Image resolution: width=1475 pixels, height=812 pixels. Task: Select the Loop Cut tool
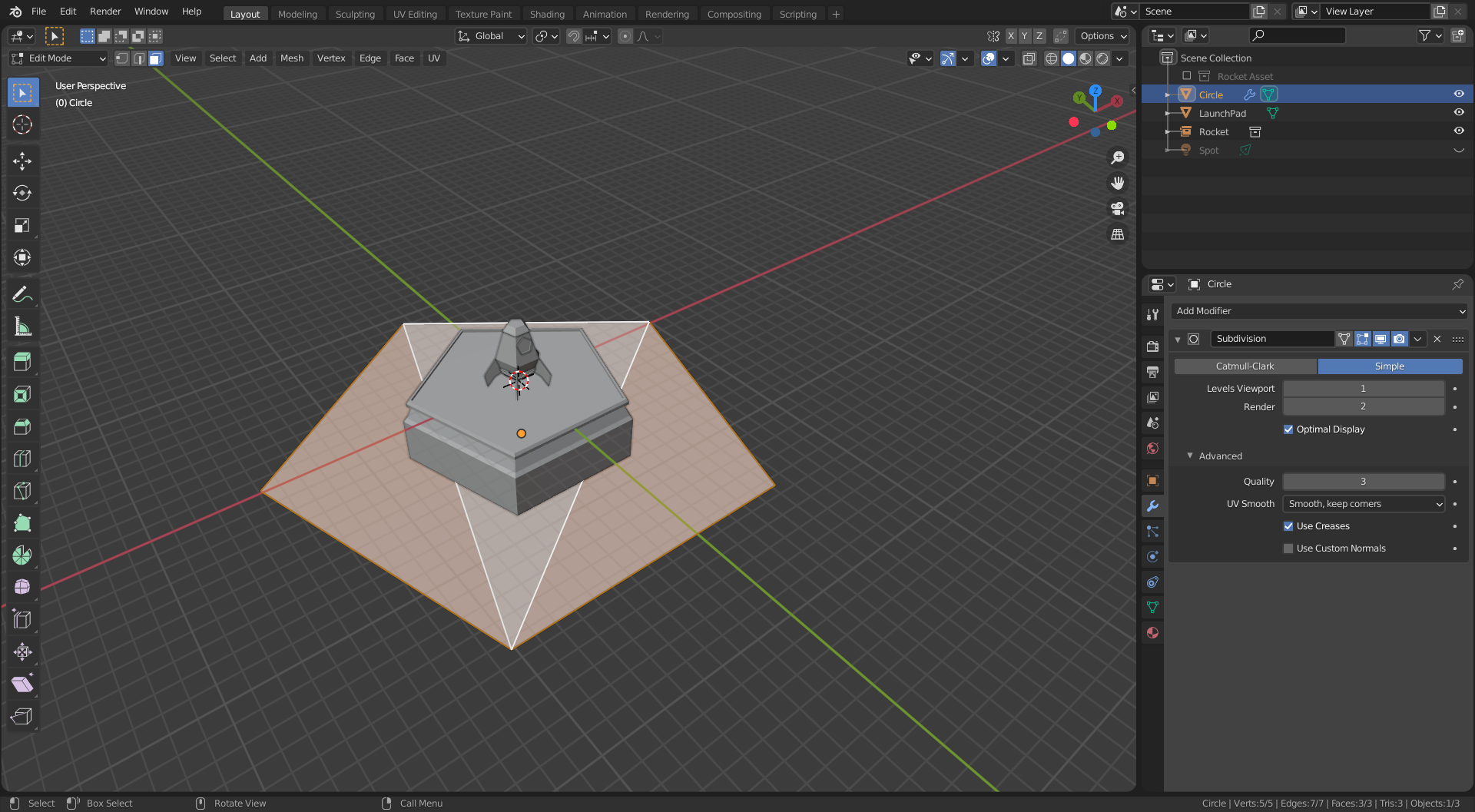click(x=22, y=459)
